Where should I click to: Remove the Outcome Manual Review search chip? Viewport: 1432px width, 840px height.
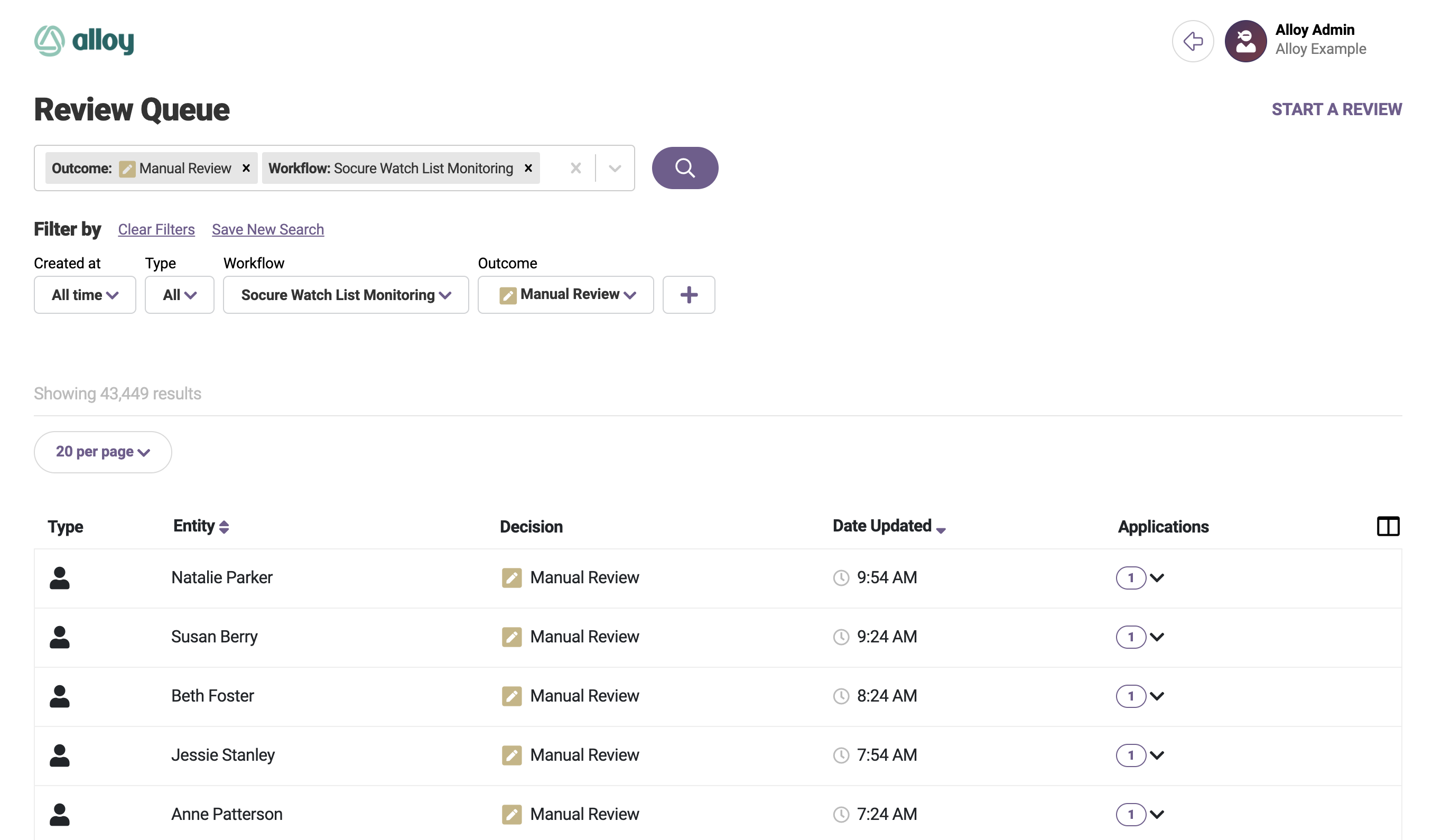coord(246,168)
